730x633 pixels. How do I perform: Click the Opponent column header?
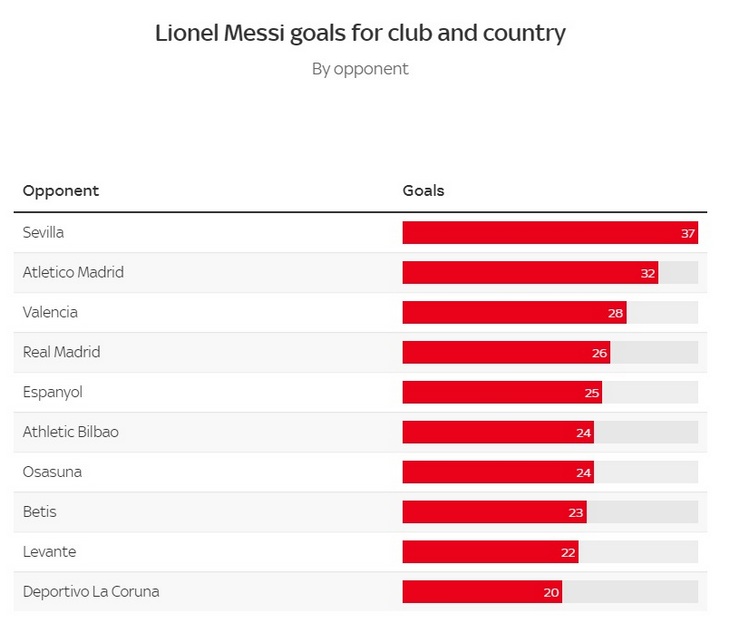pos(61,191)
